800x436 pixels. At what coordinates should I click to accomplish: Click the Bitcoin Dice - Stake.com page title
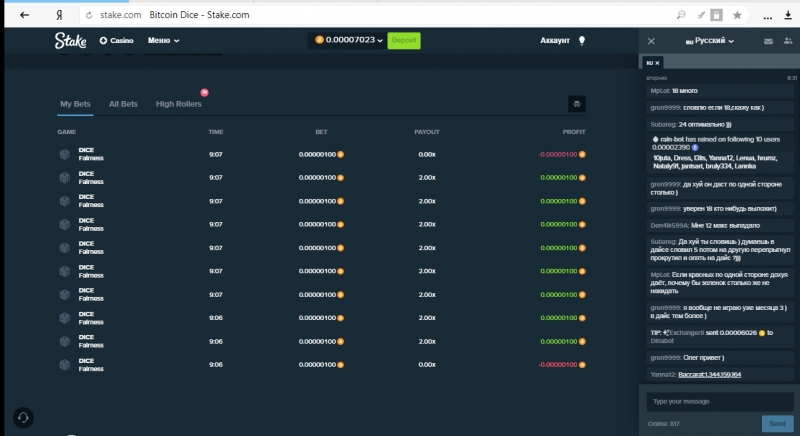[x=199, y=15]
